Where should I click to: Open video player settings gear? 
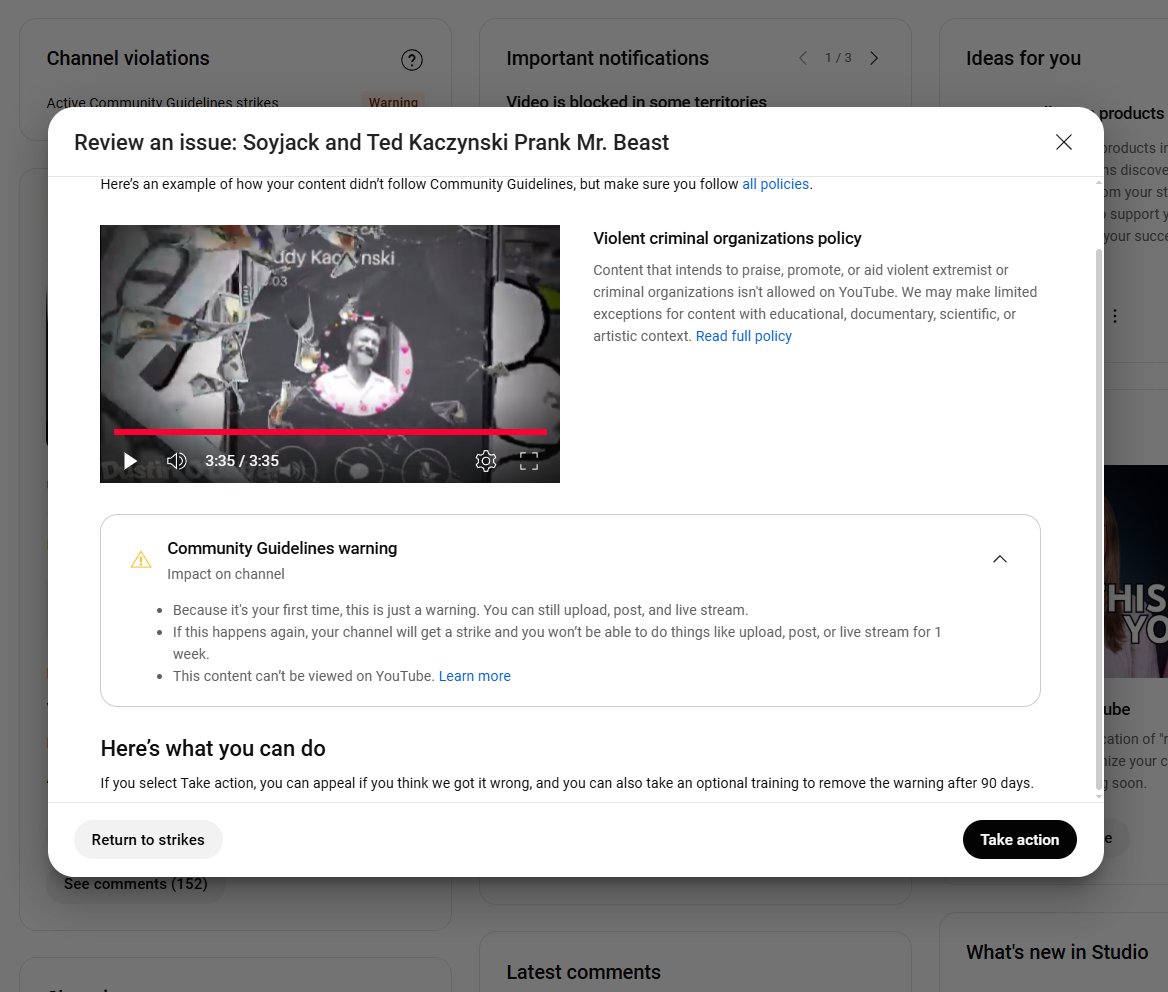coord(486,461)
